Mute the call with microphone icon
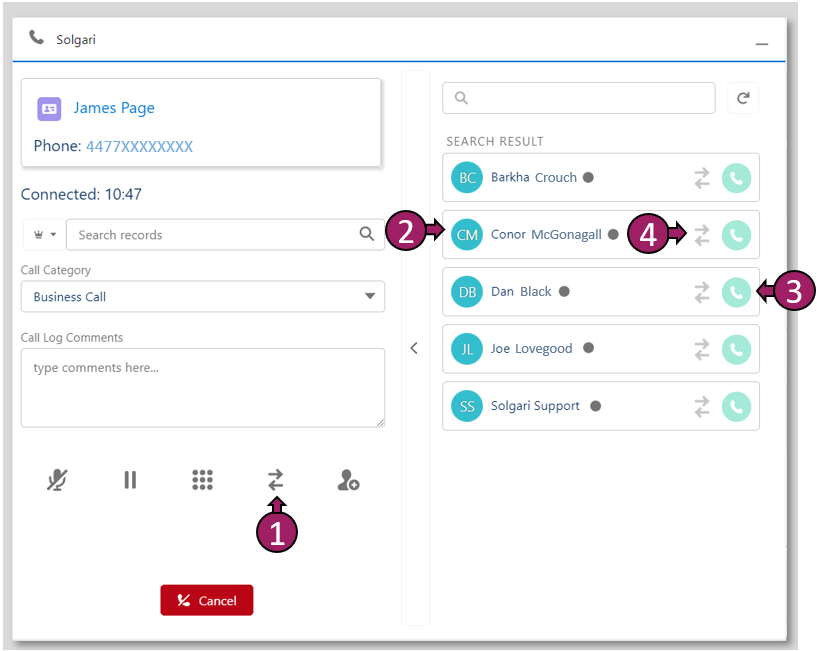The width and height of the screenshot is (817, 651). [x=57, y=481]
